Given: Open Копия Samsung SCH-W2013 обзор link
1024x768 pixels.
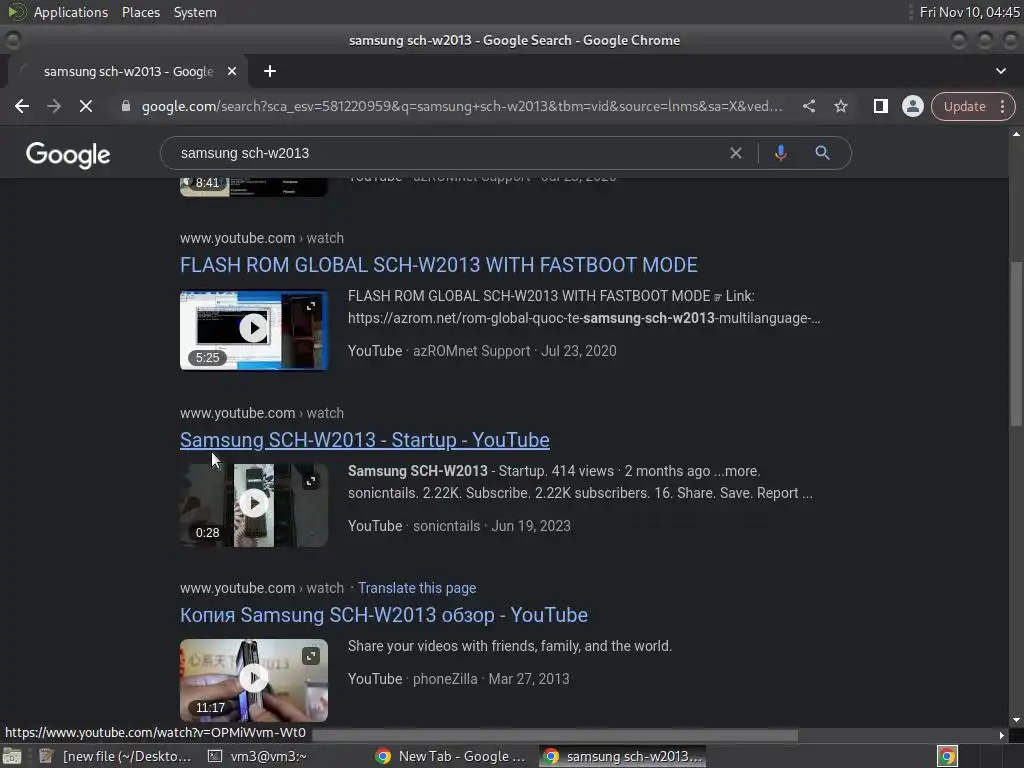Looking at the screenshot, I should pos(383,615).
